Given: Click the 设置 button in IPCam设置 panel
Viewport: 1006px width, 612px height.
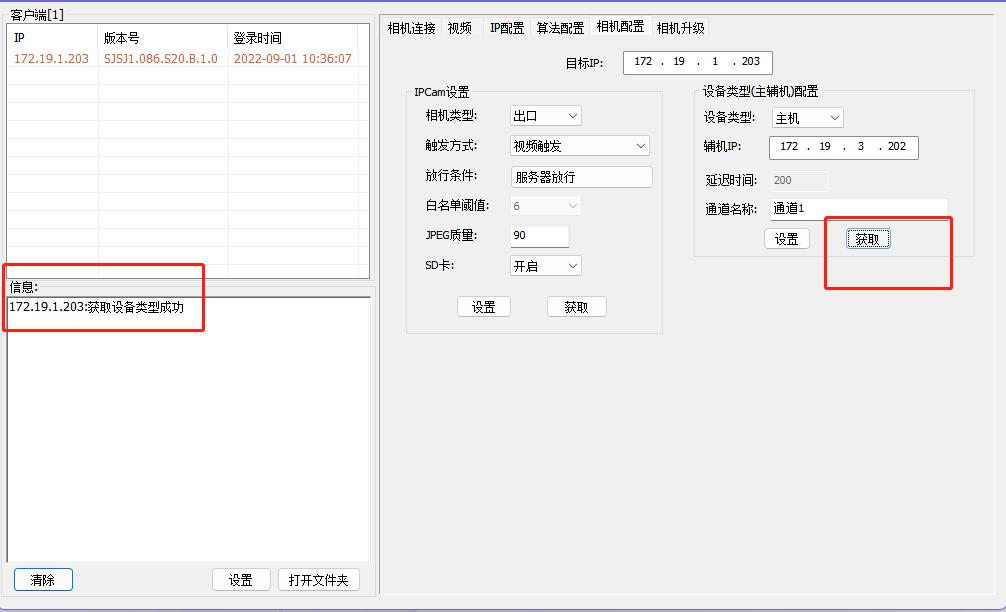Looking at the screenshot, I should coord(484,307).
